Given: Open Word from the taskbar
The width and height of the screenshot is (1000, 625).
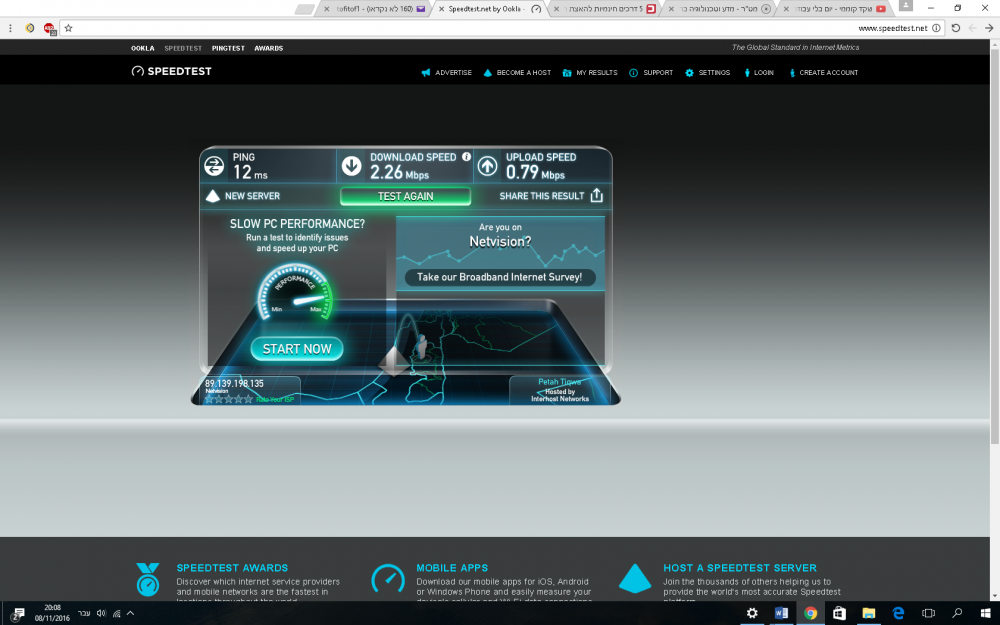Looking at the screenshot, I should (781, 613).
